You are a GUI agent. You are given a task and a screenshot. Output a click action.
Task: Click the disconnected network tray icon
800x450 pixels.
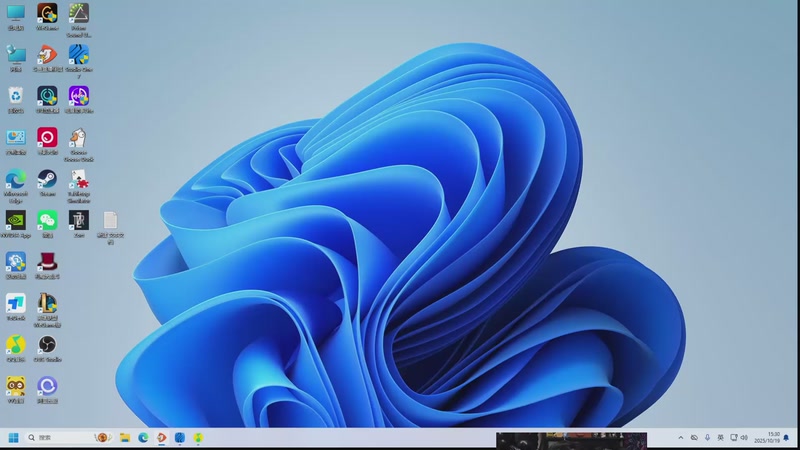pos(694,438)
